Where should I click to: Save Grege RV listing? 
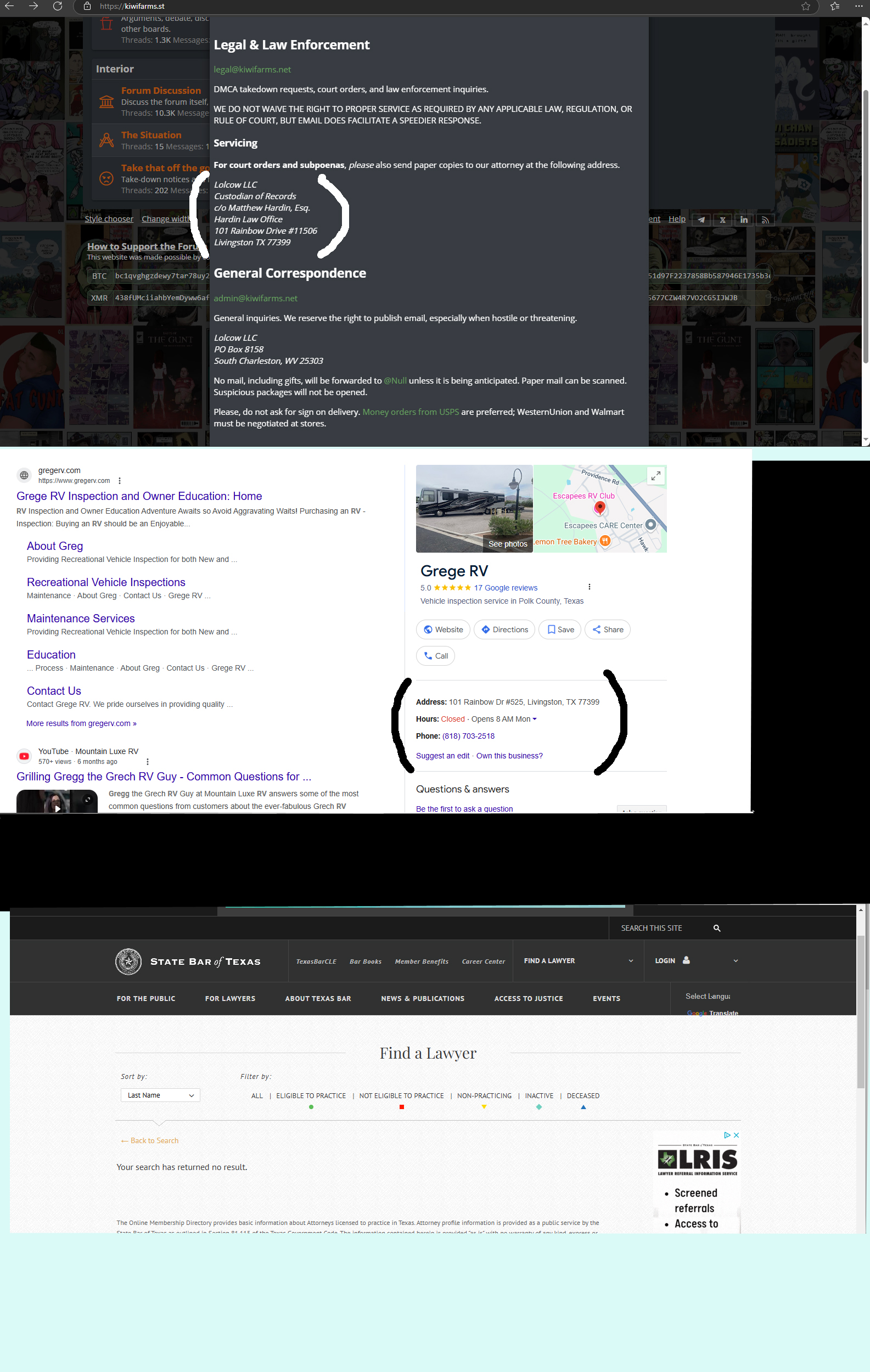click(x=560, y=629)
